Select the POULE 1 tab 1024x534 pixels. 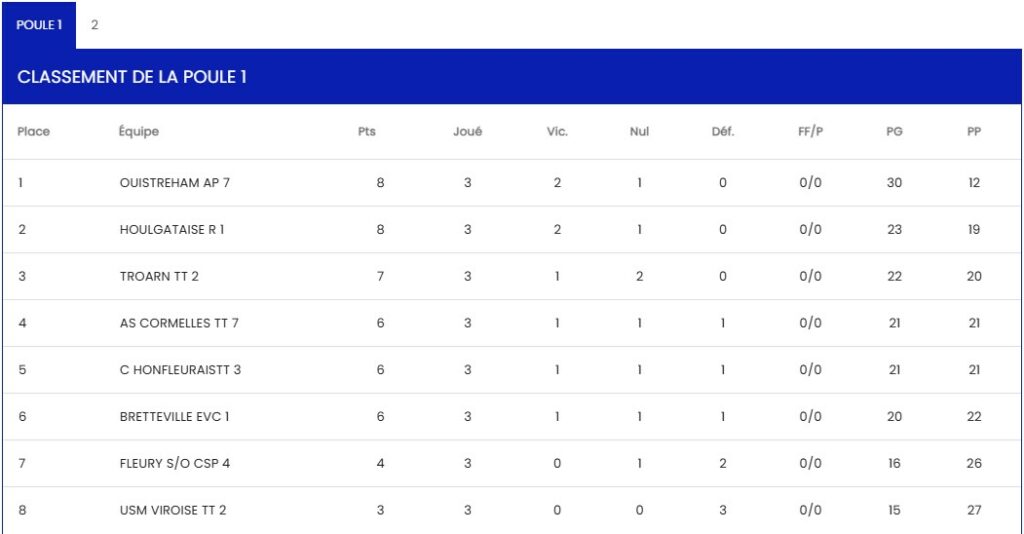pyautogui.click(x=39, y=25)
